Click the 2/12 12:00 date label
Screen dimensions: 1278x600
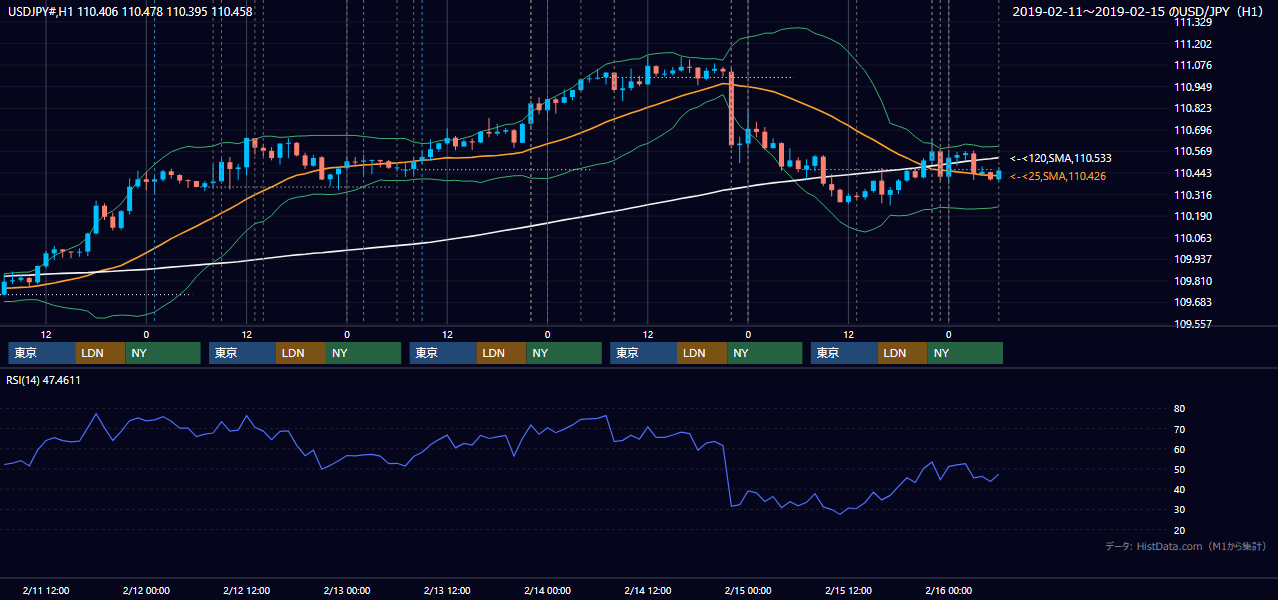click(246, 590)
